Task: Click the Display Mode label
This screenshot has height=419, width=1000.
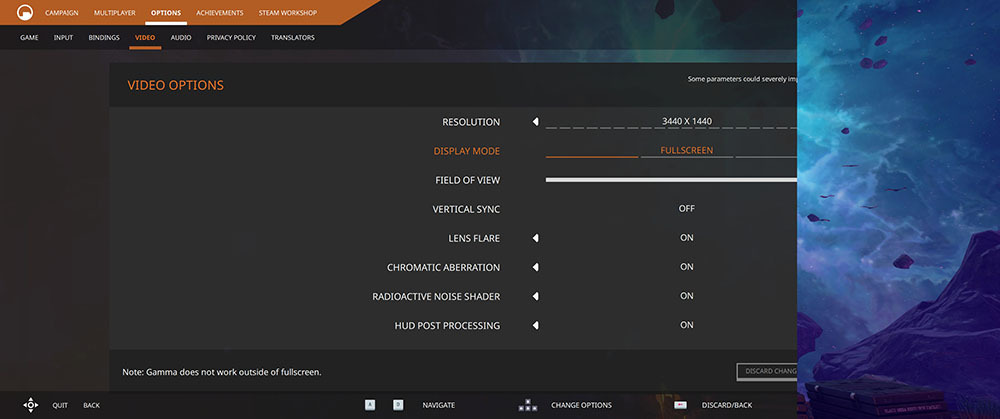Action: 467,151
